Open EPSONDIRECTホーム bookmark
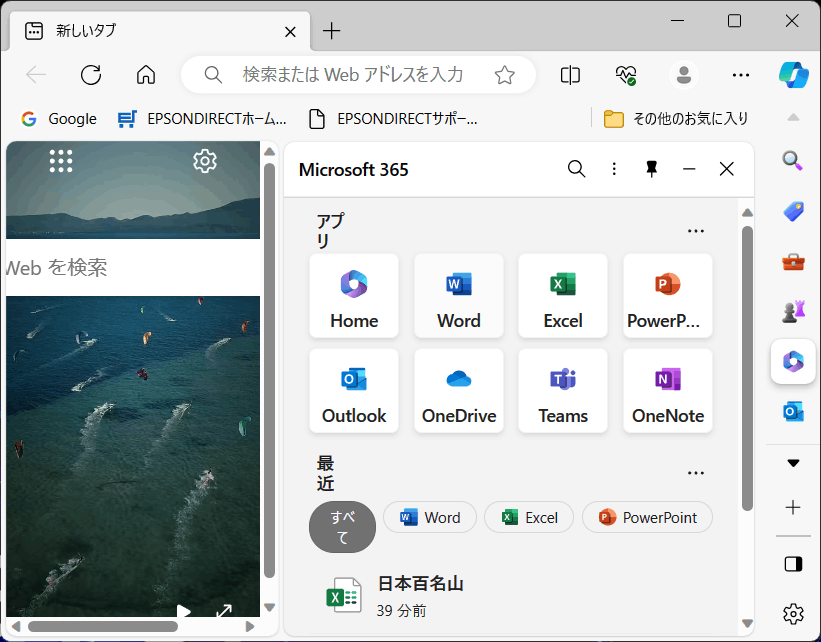 (x=202, y=119)
